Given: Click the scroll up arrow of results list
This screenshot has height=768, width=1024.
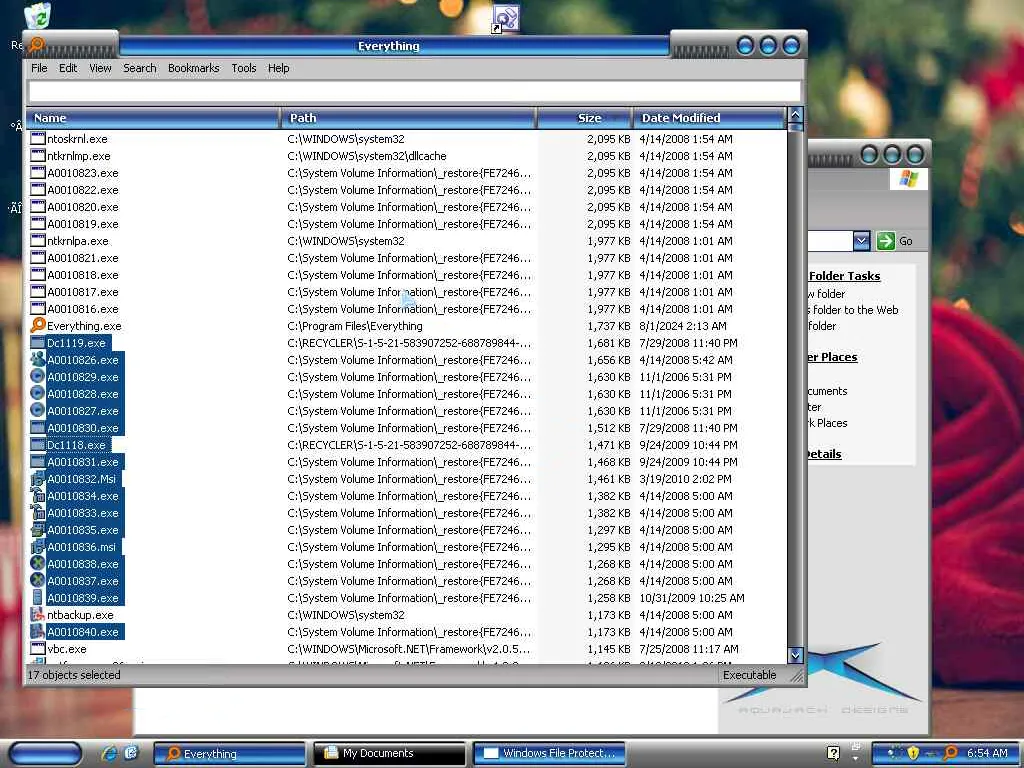Looking at the screenshot, I should click(x=795, y=115).
